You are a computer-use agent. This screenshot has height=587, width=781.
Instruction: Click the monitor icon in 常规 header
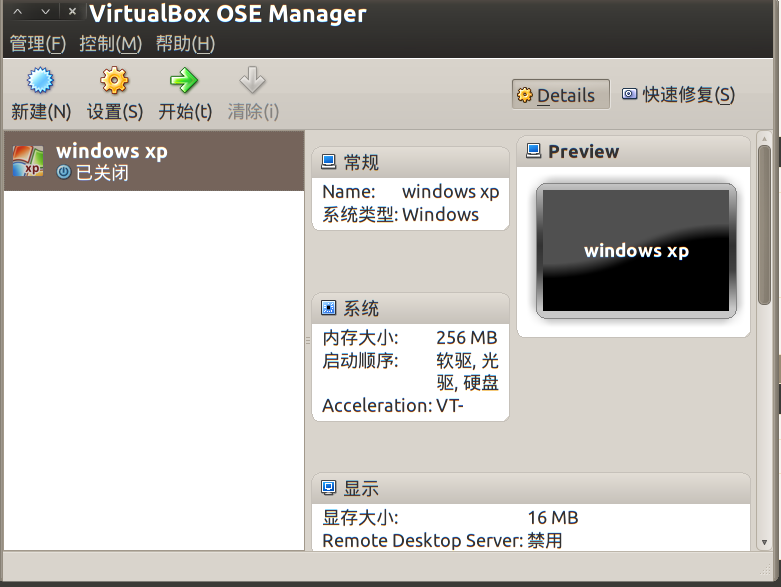tap(328, 162)
